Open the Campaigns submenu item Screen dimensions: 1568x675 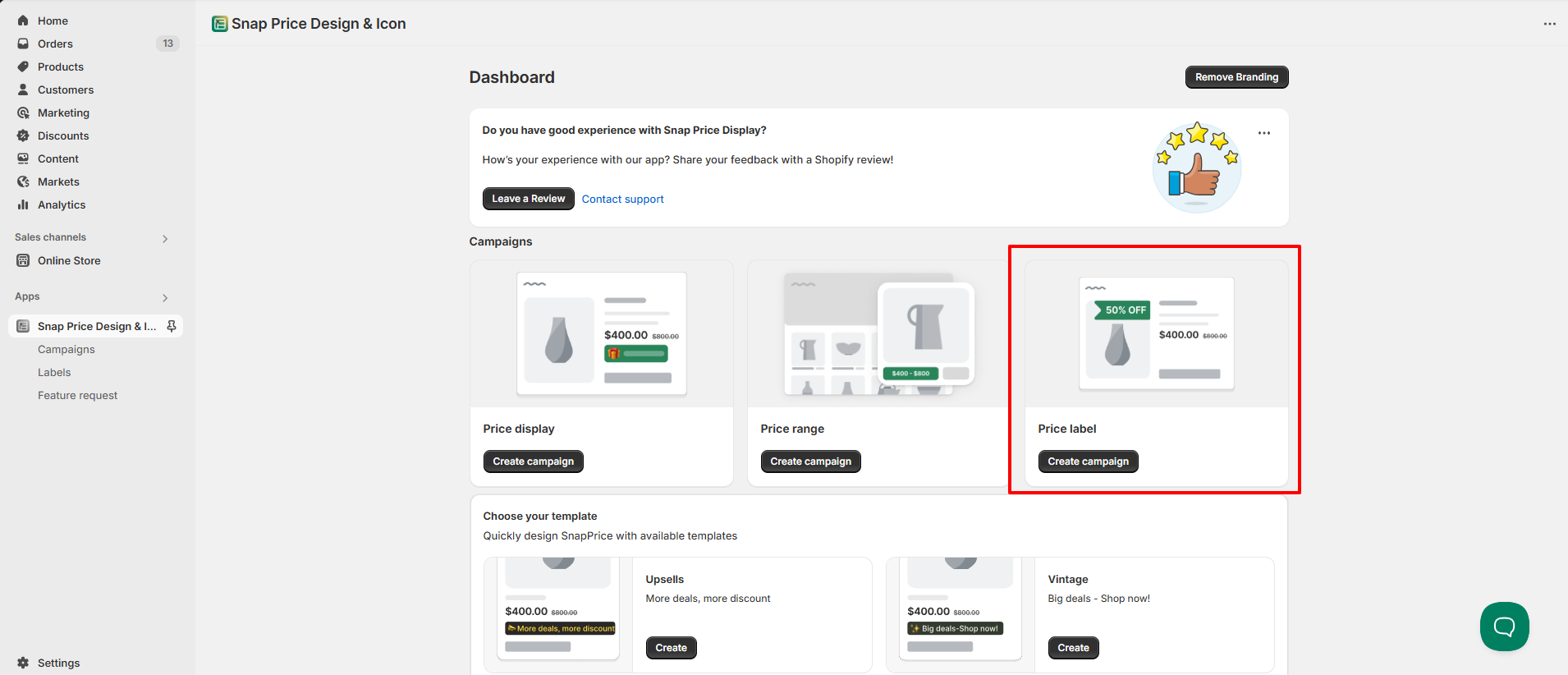click(66, 349)
